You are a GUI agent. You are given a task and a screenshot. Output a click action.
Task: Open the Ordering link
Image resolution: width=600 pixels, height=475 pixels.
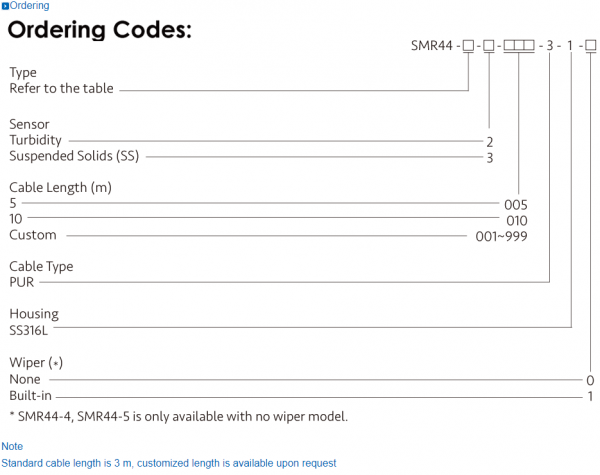click(29, 6)
